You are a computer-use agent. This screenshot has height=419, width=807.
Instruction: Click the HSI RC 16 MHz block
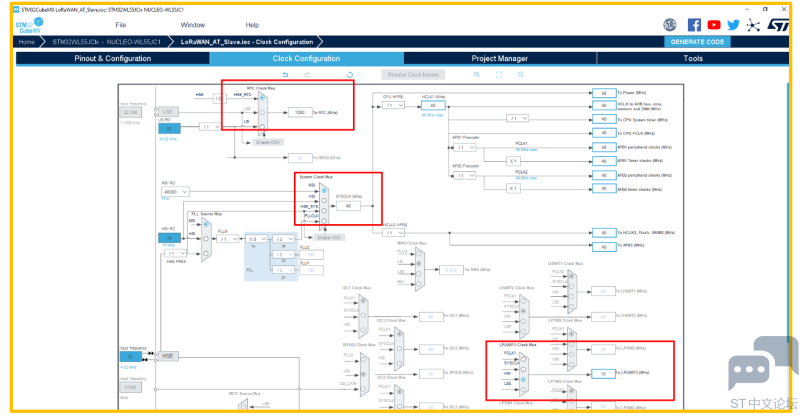[169, 238]
